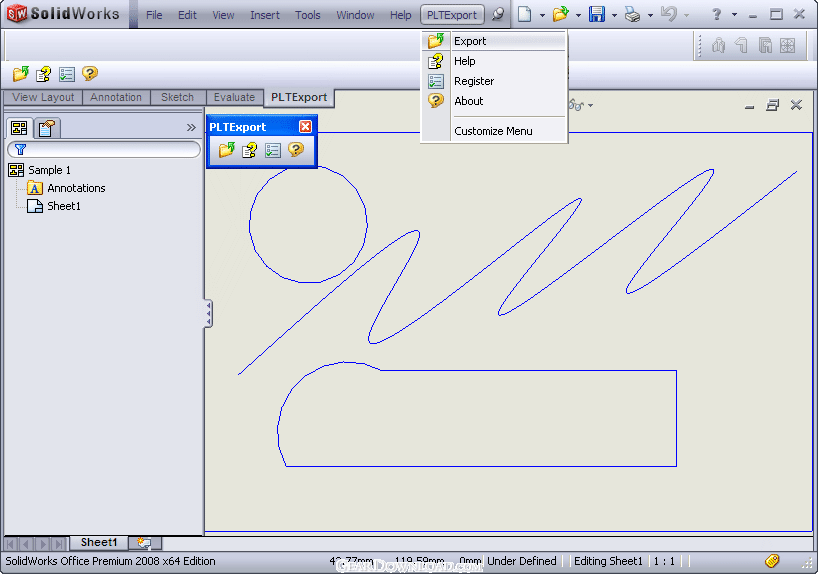Image resolution: width=818 pixels, height=574 pixels.
Task: Click the Register icon in the top-left toolbar
Action: tap(67, 74)
